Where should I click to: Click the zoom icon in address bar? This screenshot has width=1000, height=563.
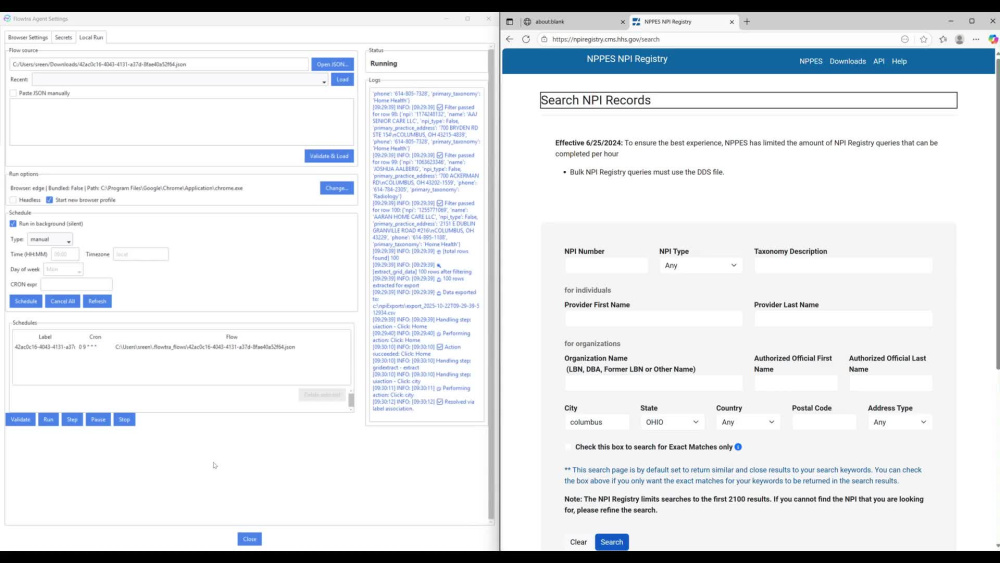[904, 39]
